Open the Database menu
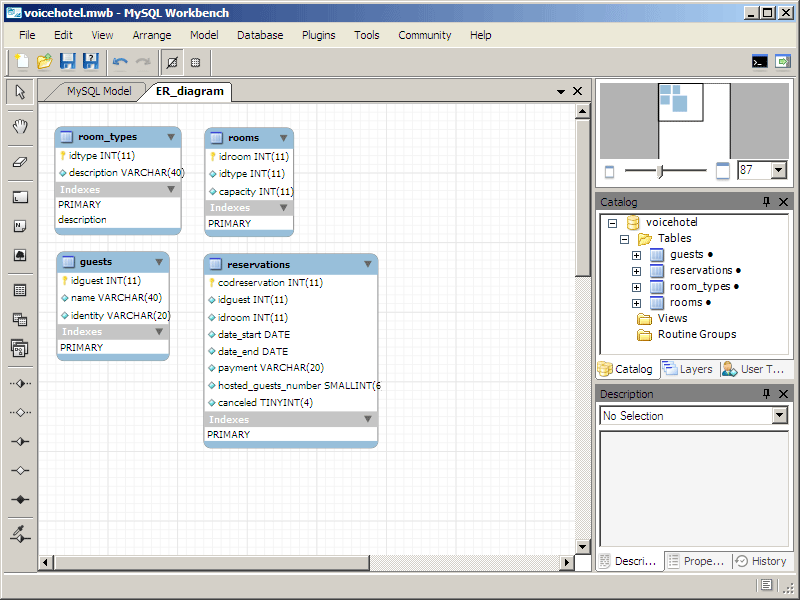 click(260, 35)
